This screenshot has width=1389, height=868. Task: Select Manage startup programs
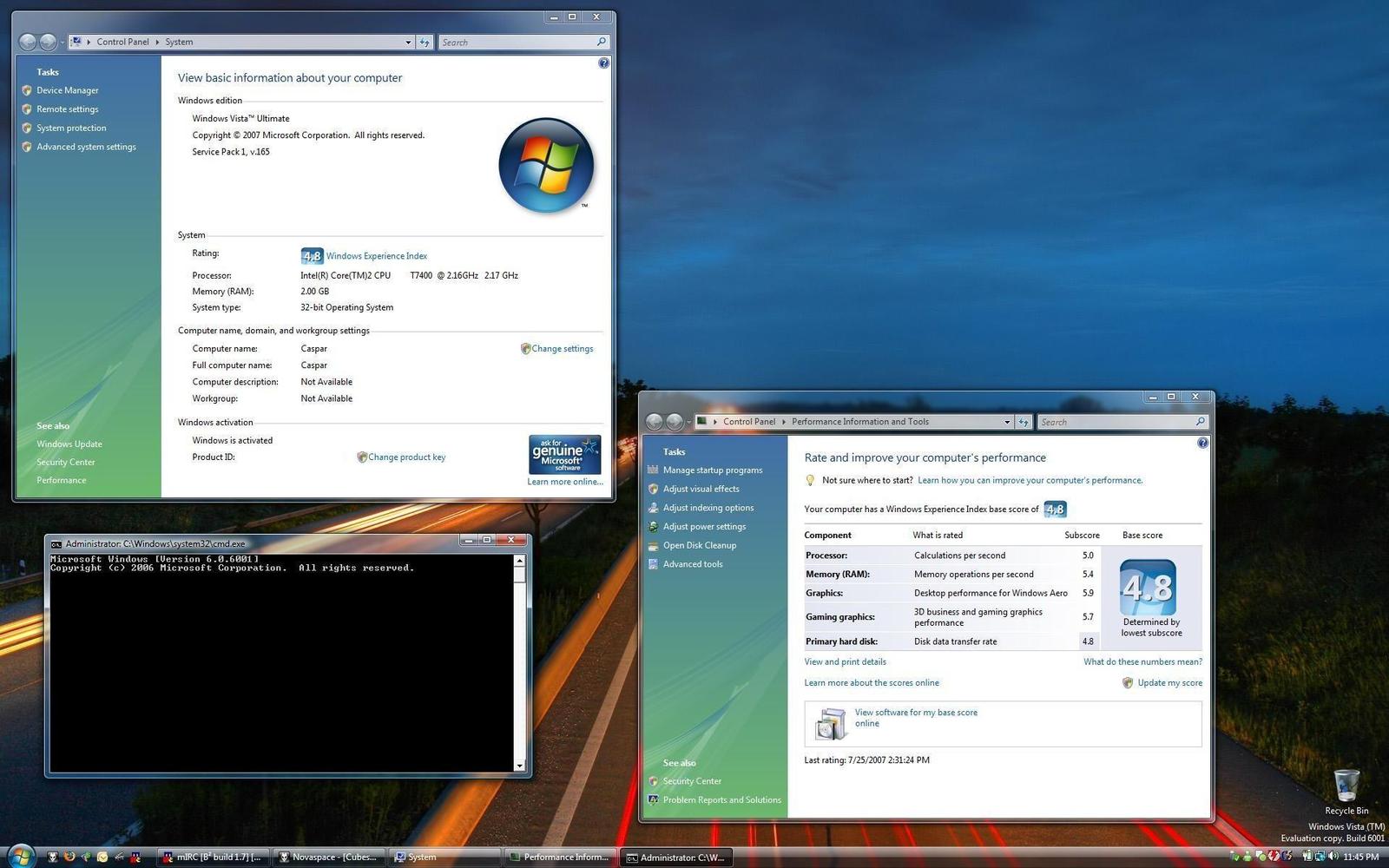pyautogui.click(x=712, y=470)
